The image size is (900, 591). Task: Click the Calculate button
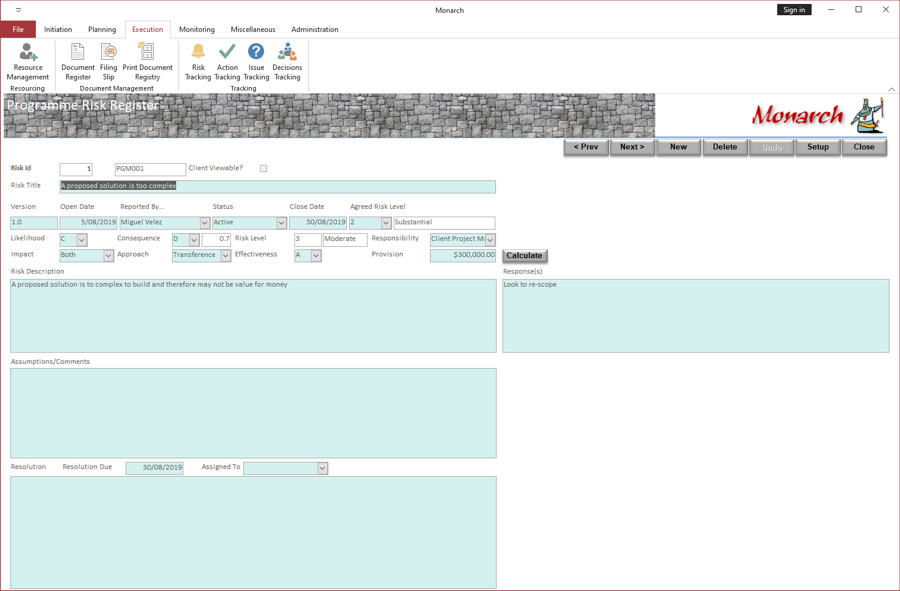coord(524,255)
